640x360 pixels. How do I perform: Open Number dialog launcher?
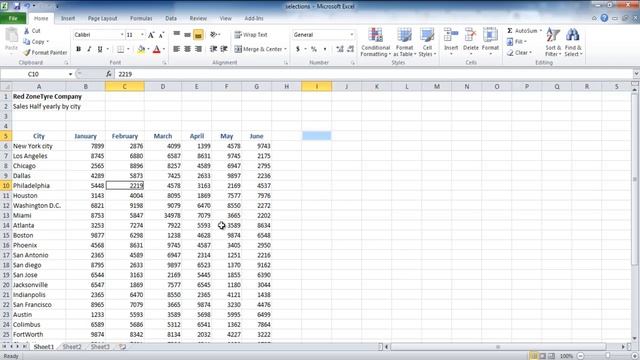(x=353, y=63)
